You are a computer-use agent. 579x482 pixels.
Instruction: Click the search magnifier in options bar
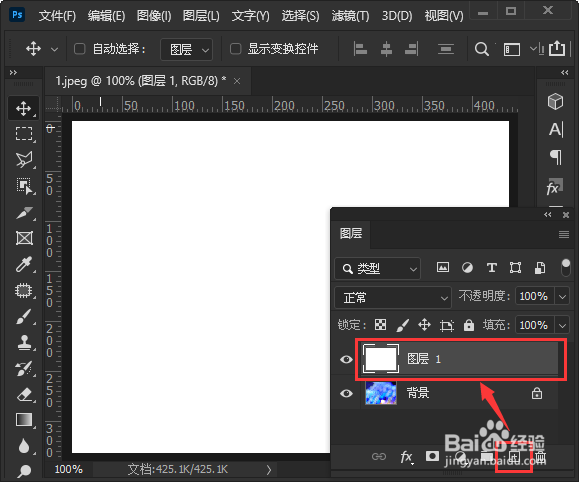pos(481,49)
